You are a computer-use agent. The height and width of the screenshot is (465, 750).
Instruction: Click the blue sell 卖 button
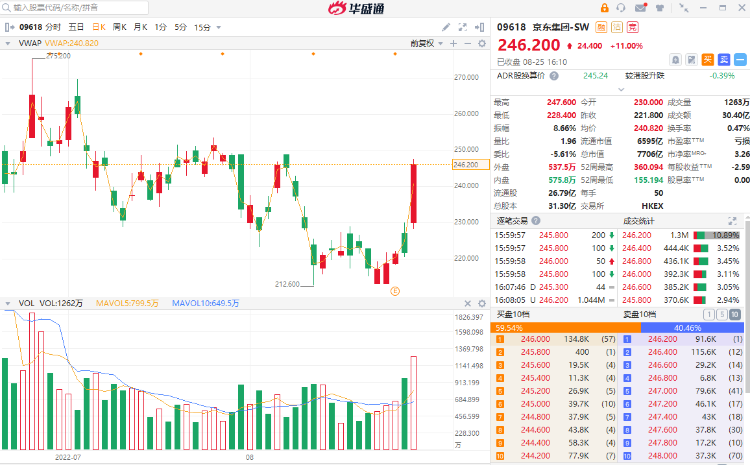pyautogui.click(x=724, y=60)
